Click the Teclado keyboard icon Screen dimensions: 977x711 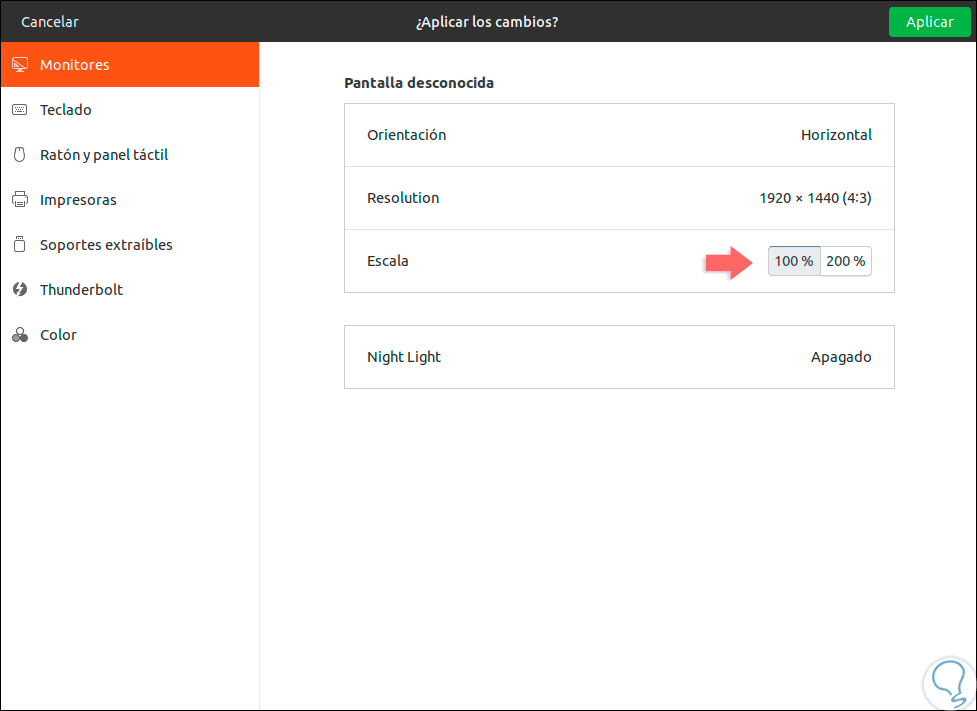pyautogui.click(x=20, y=110)
